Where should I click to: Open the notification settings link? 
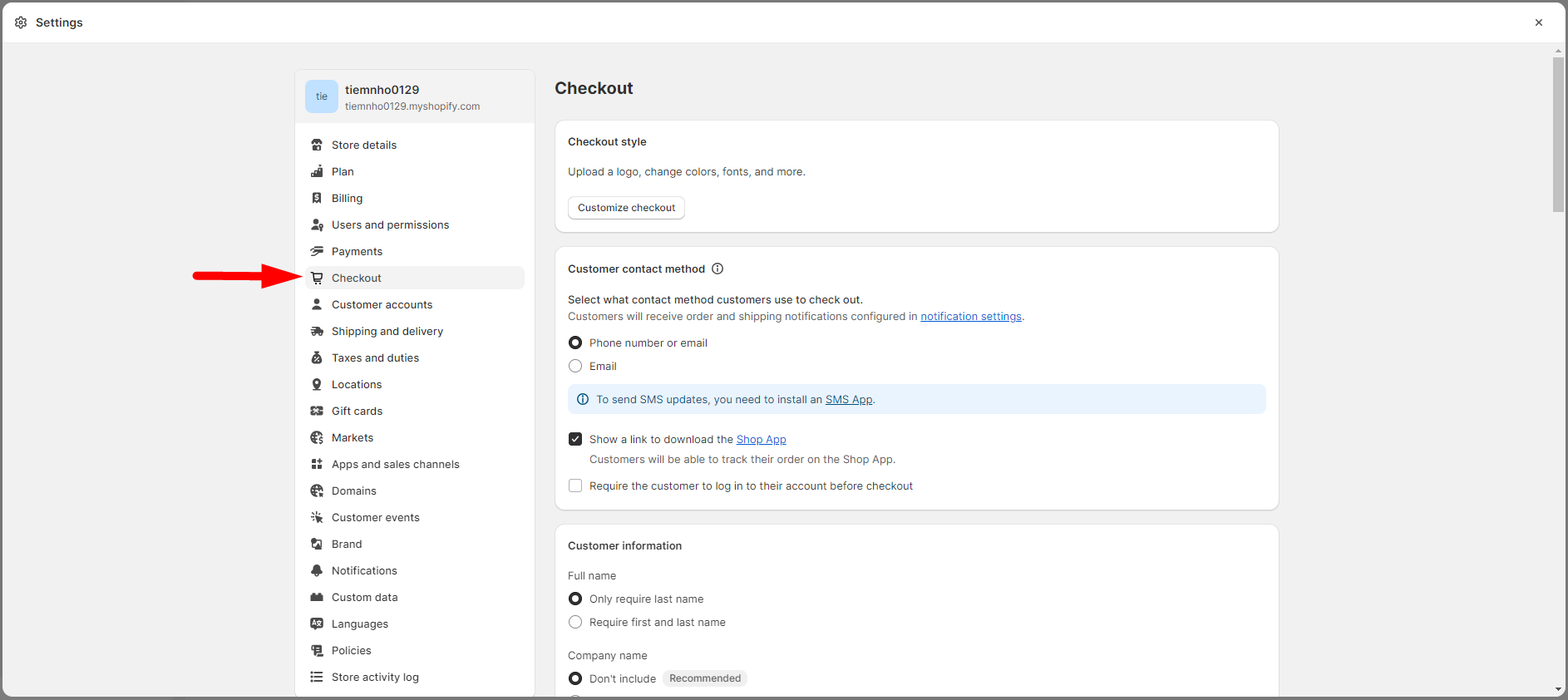coord(971,316)
